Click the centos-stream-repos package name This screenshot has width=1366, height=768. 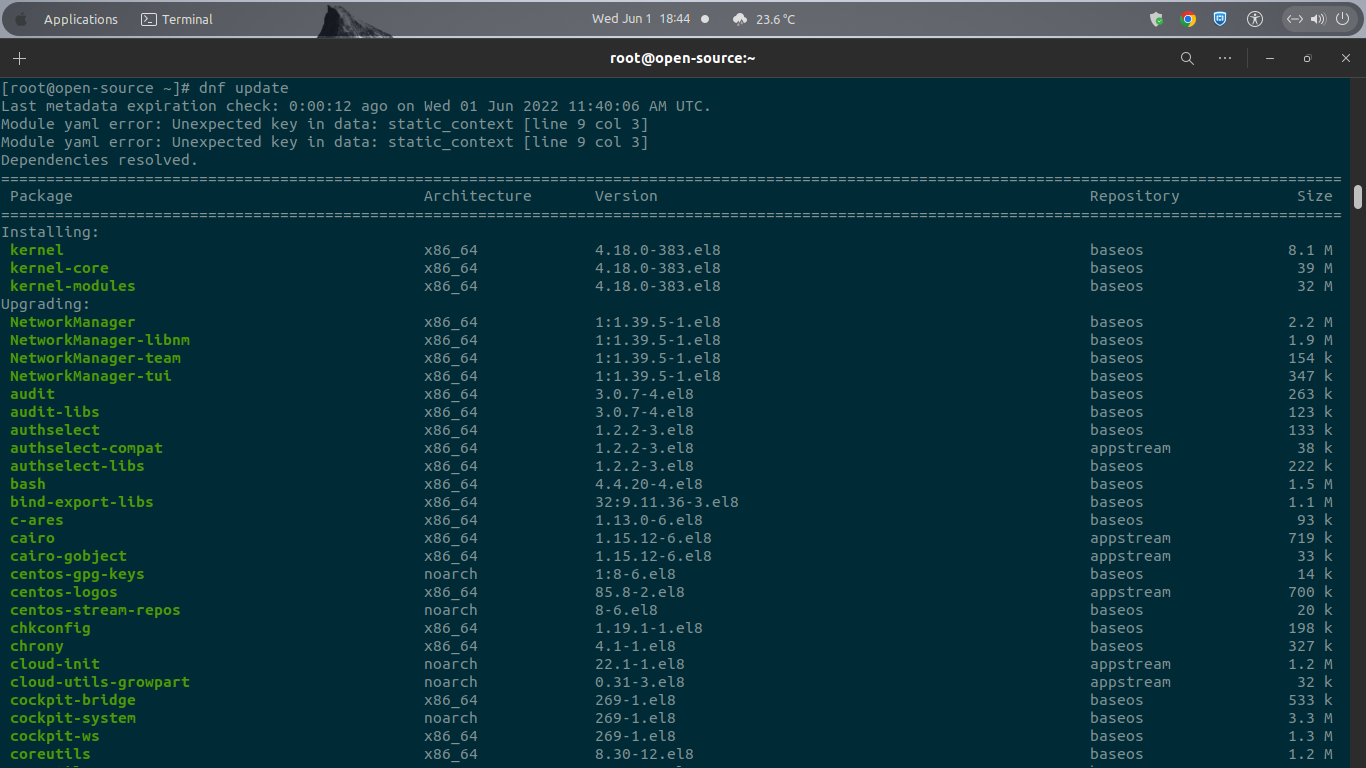[95, 610]
